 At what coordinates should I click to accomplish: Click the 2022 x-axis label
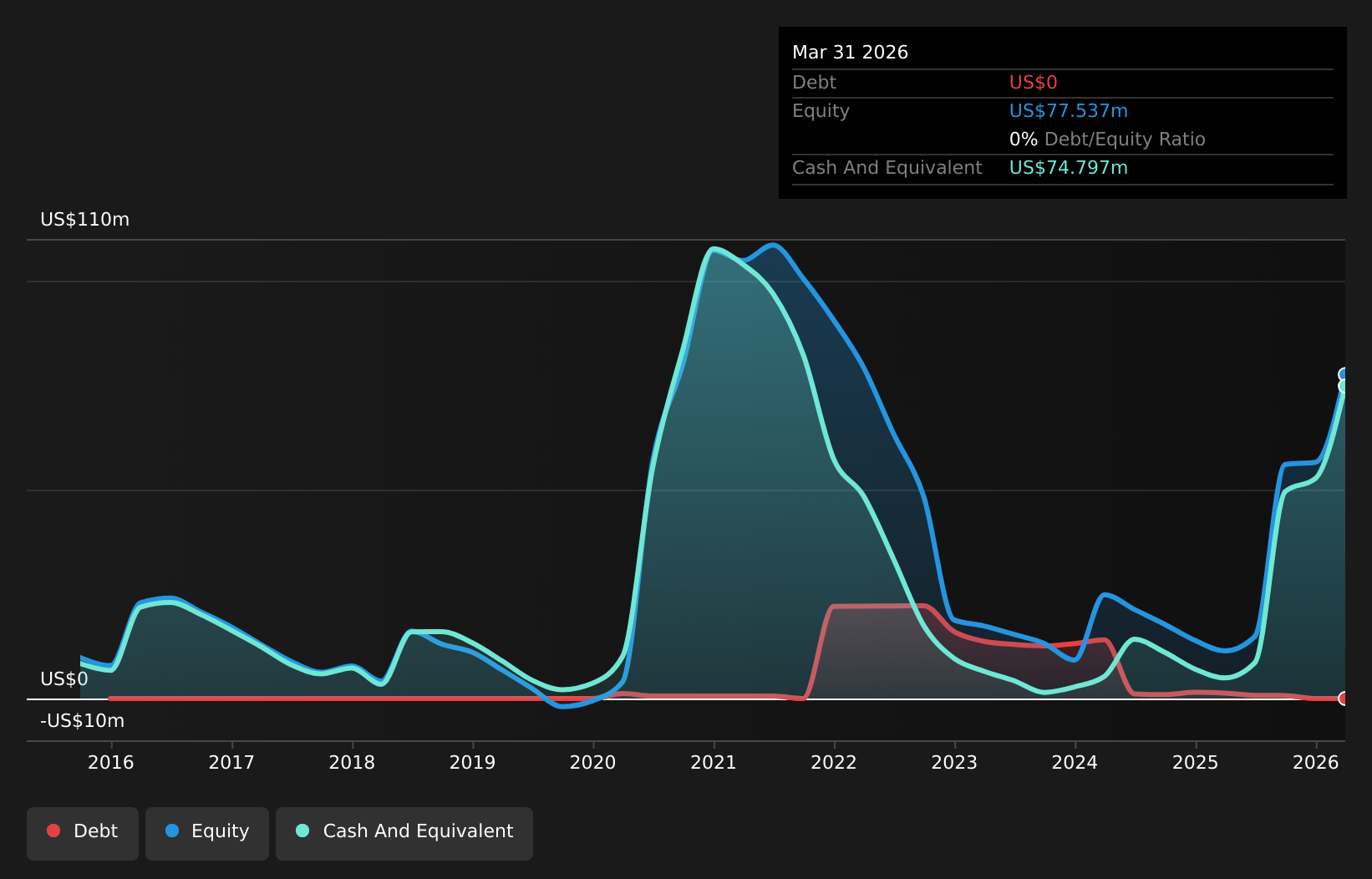[834, 762]
